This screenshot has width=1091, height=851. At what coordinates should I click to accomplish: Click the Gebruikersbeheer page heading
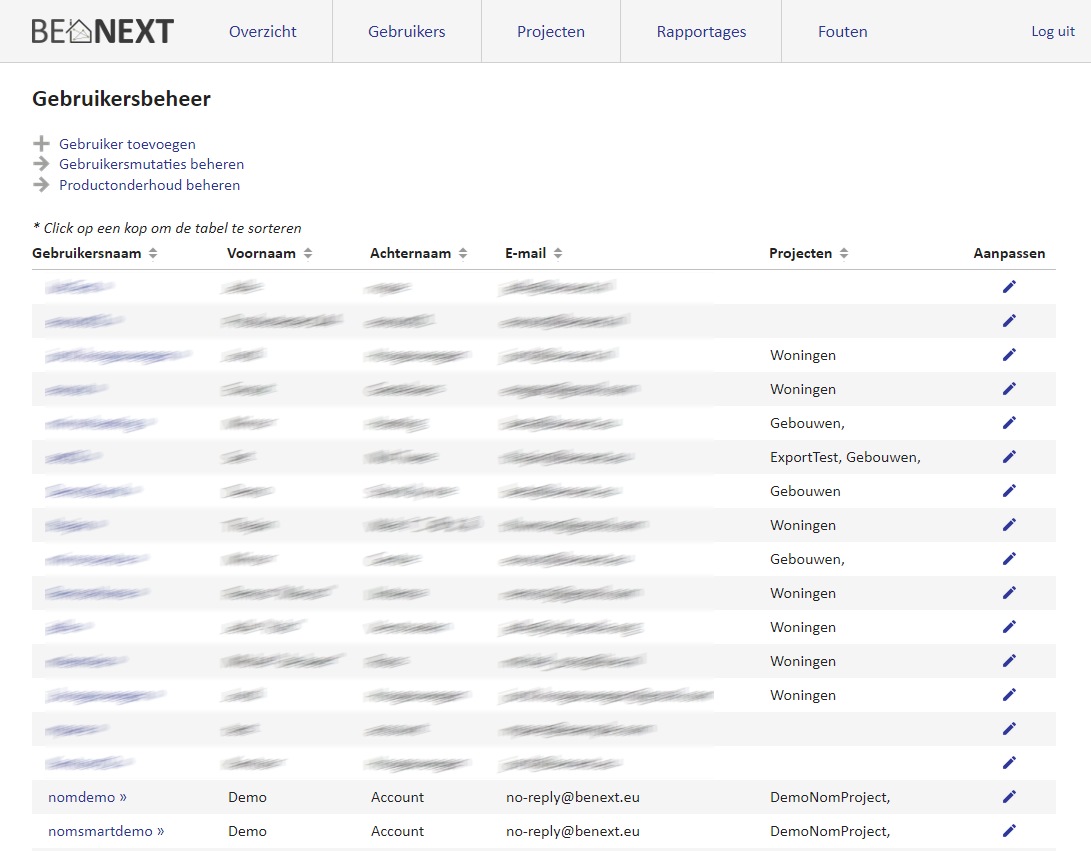(x=121, y=99)
